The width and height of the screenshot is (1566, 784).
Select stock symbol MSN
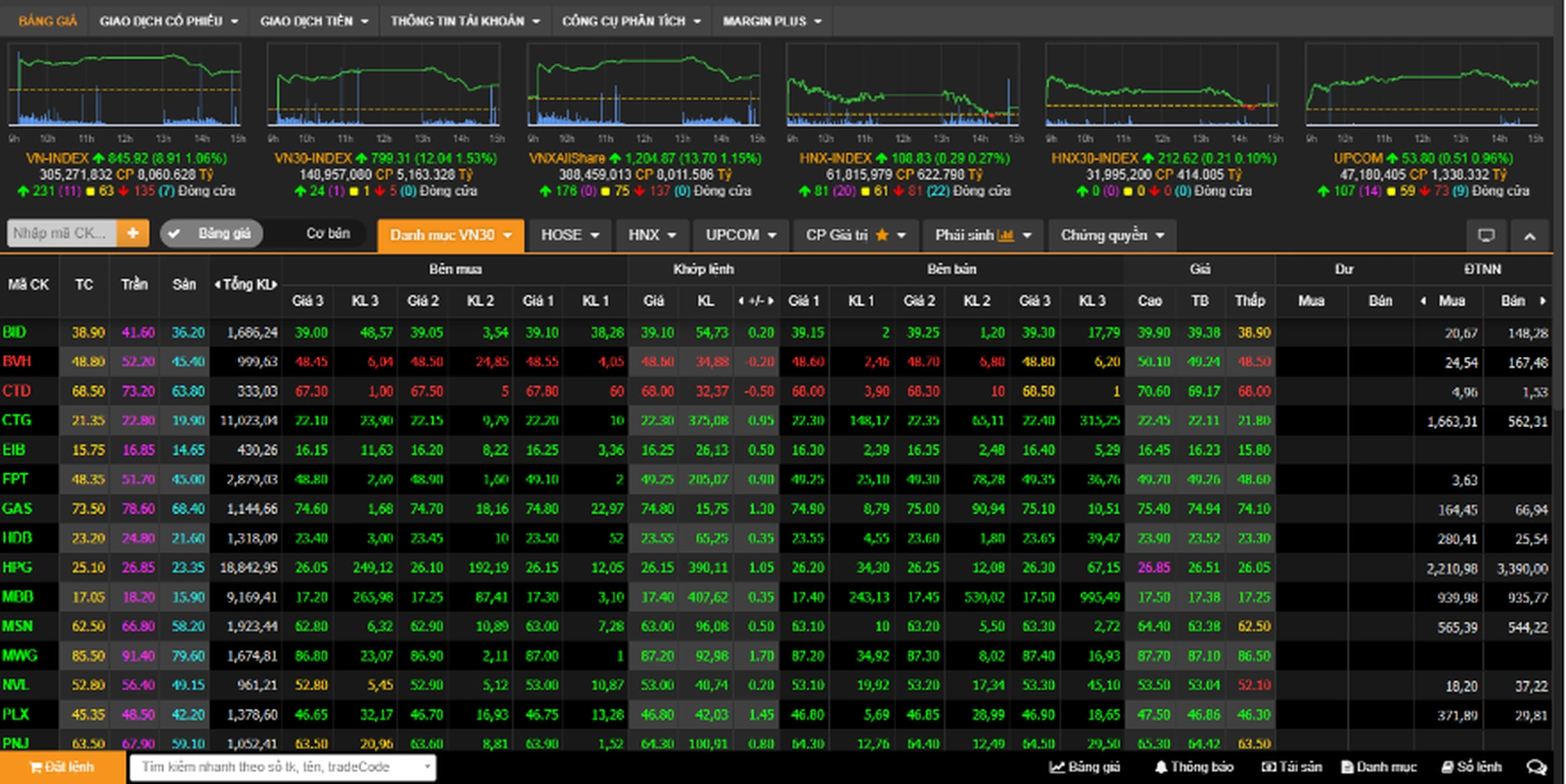pos(17,626)
